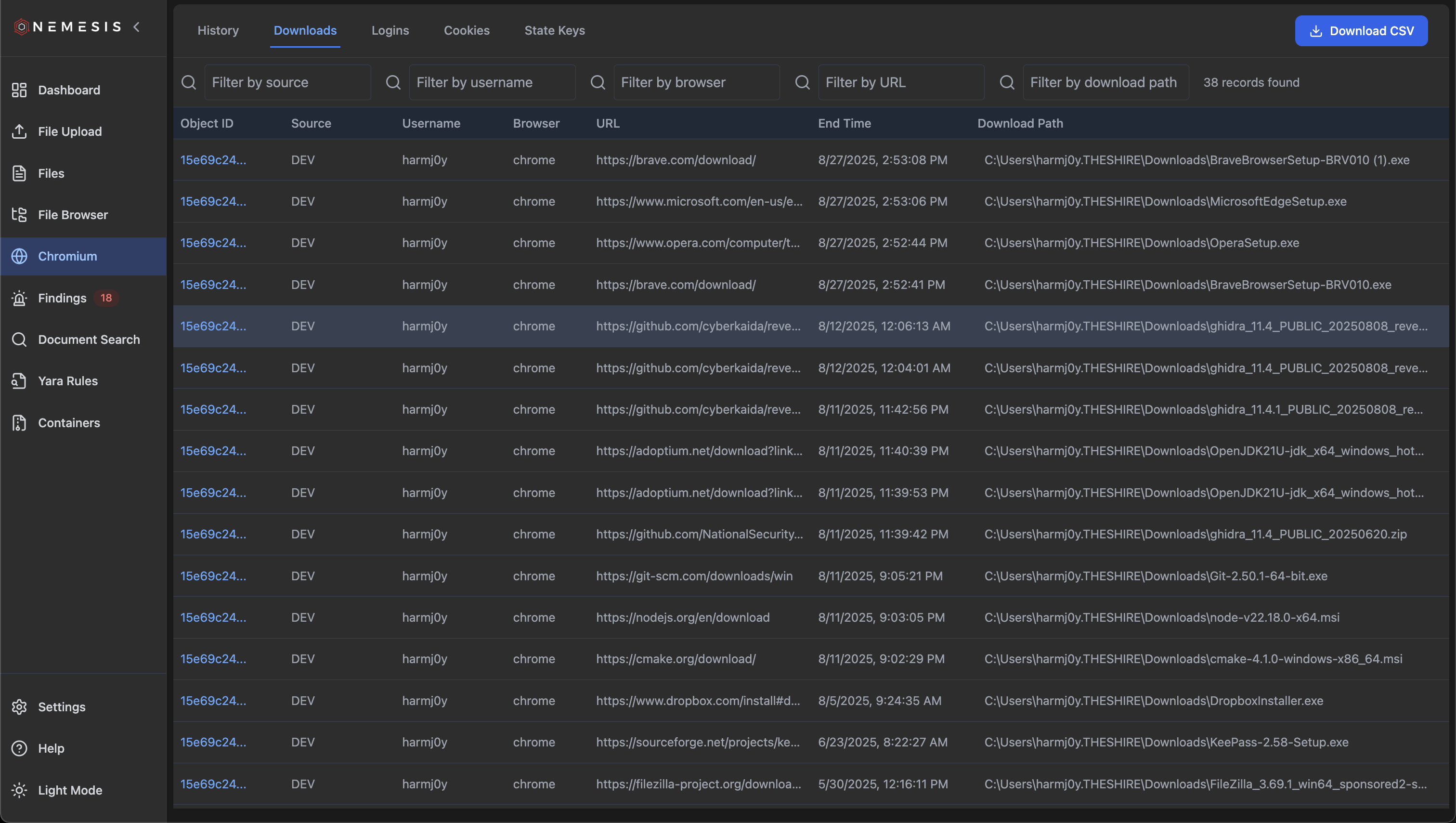The image size is (1456, 823).
Task: Switch to the State Keys tab
Action: 555,30
